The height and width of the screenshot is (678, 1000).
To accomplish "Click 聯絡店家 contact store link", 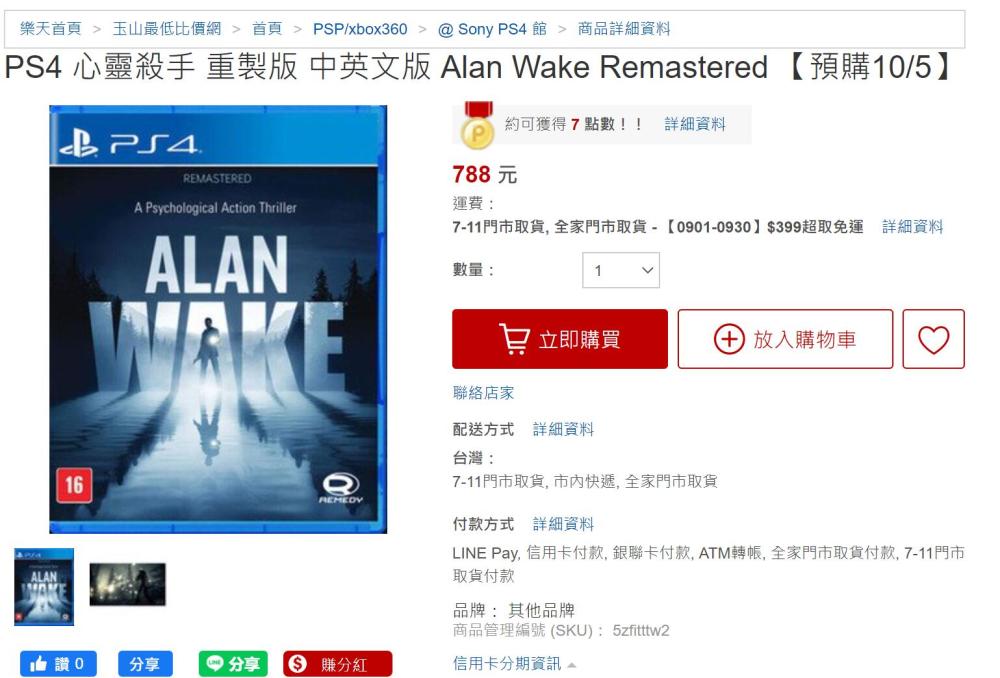I will tap(483, 393).
